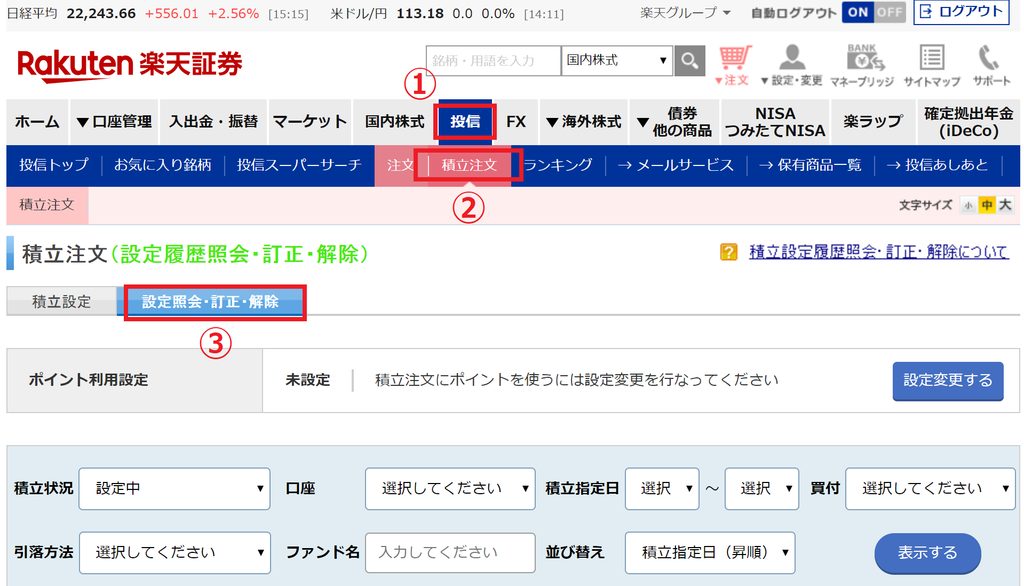
Task: Click the 表示する button
Action: point(927,553)
